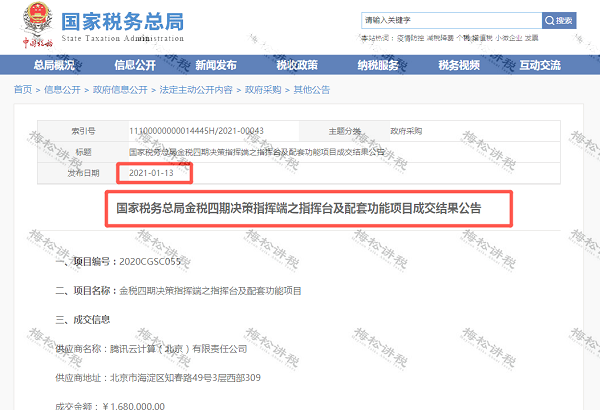Screen dimensions: 600x410
Task: Switch to 税务视频 section
Action: pyautogui.click(x=459, y=65)
